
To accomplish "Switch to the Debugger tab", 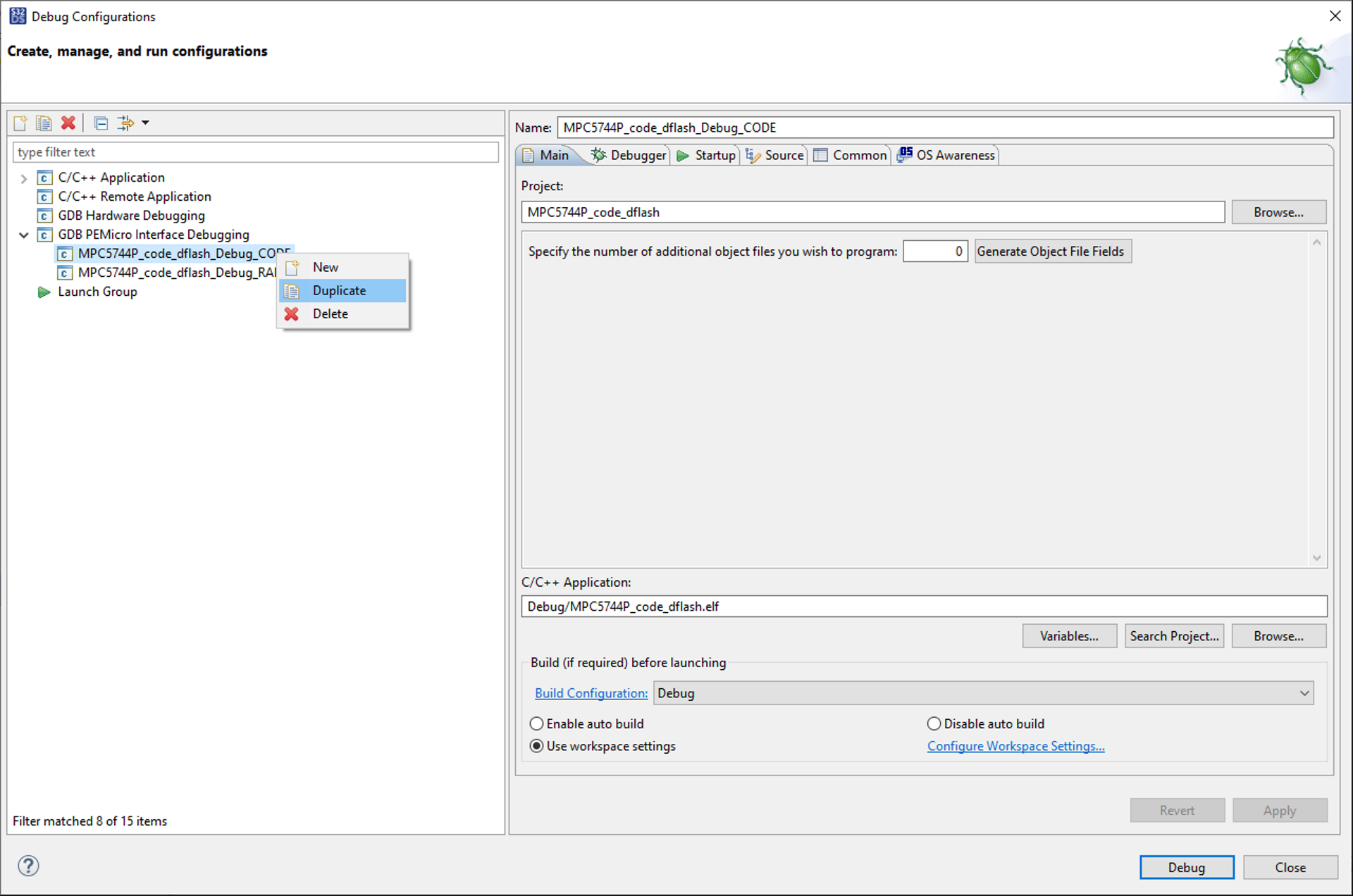I will click(x=629, y=155).
